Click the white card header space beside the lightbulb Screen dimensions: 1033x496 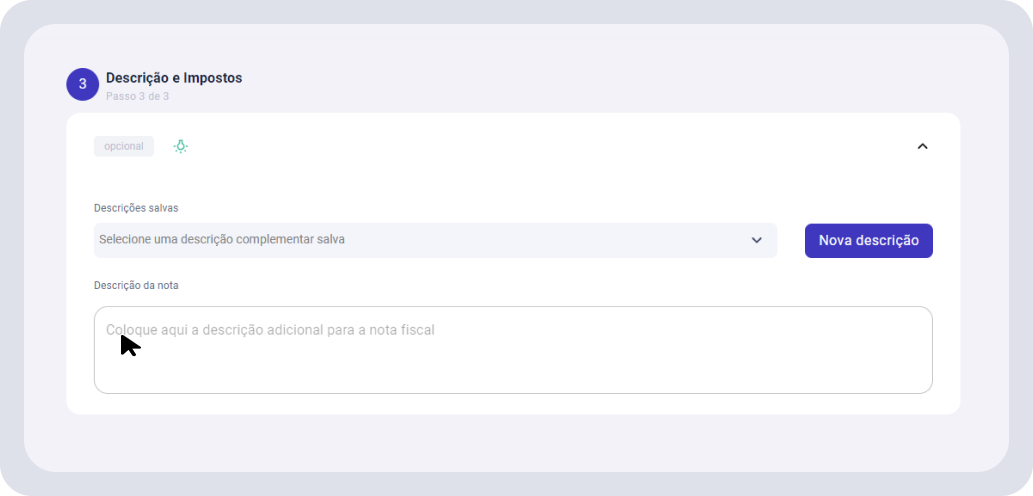(x=547, y=146)
